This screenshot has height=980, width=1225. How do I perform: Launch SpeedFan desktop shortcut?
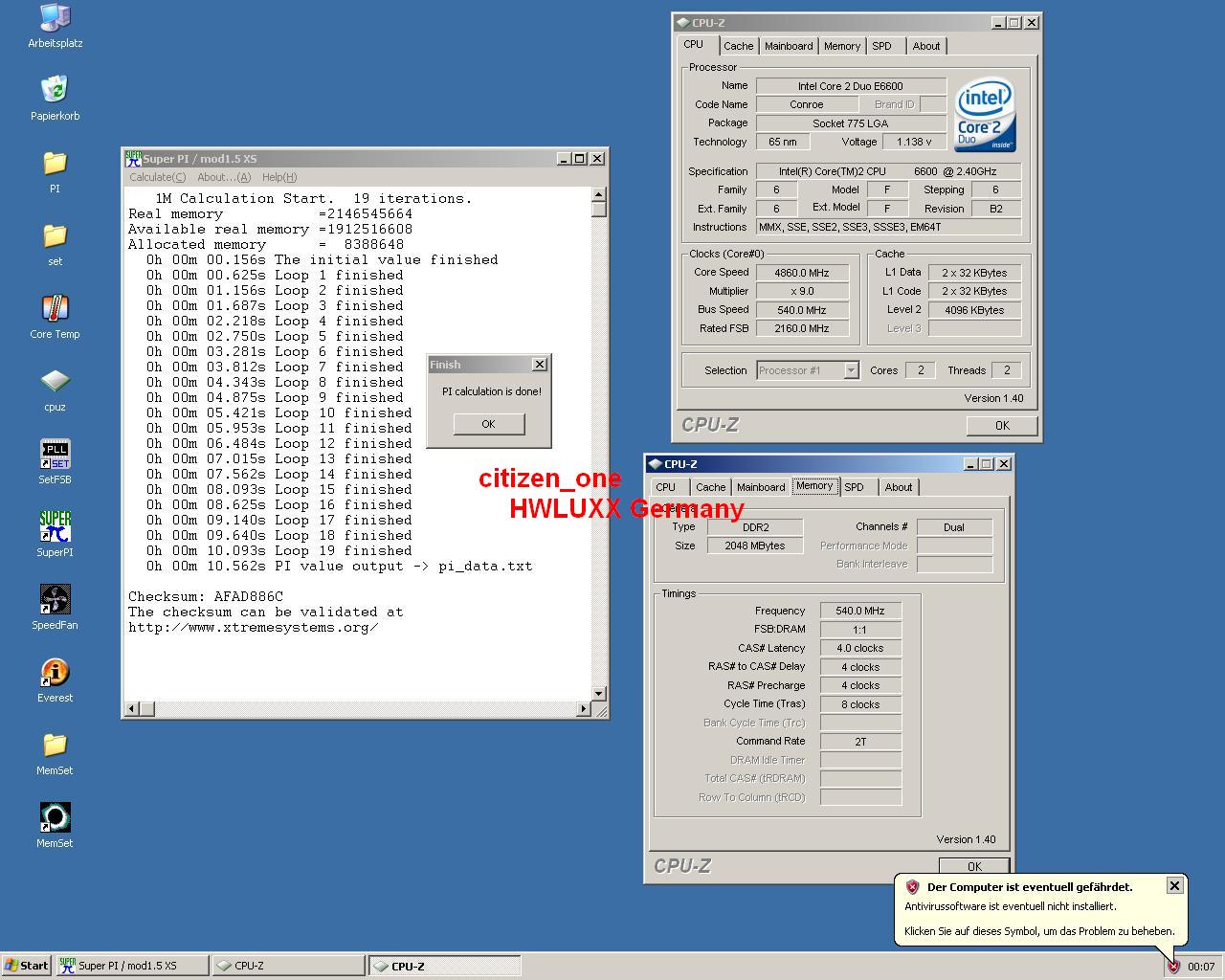point(55,607)
